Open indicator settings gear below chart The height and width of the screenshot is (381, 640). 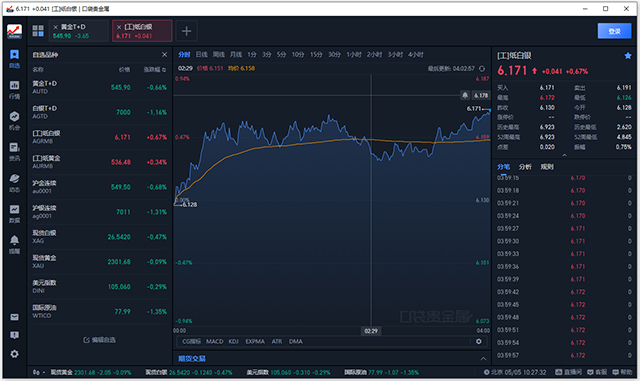pyautogui.click(x=479, y=341)
